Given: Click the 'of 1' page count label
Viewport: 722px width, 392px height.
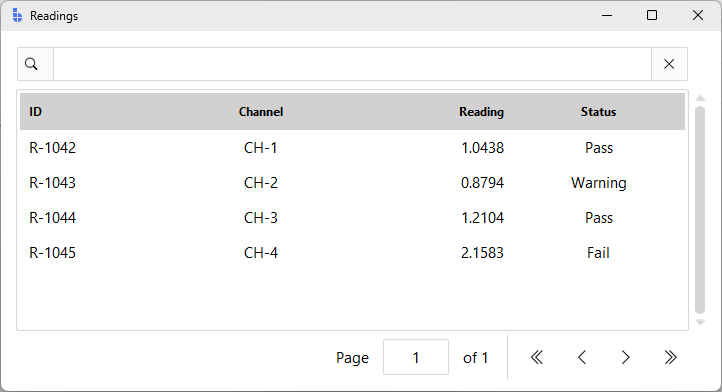Looking at the screenshot, I should 475,358.
